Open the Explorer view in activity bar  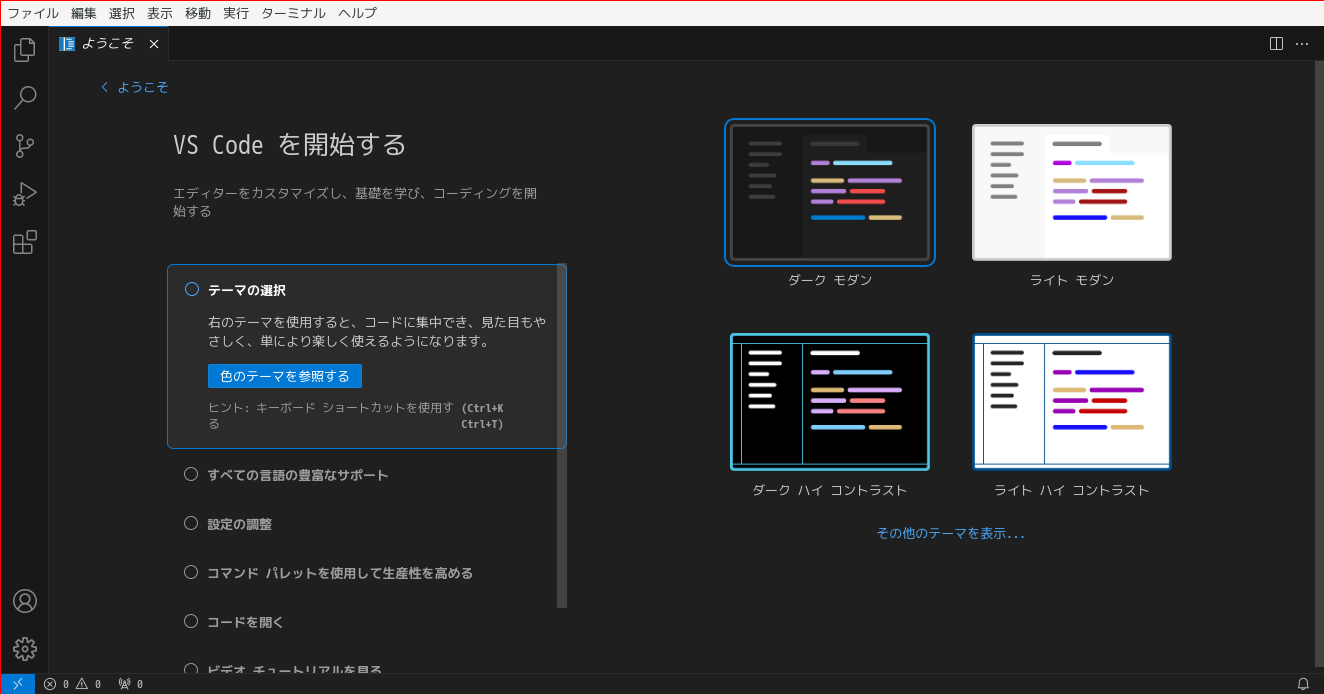(x=25, y=50)
